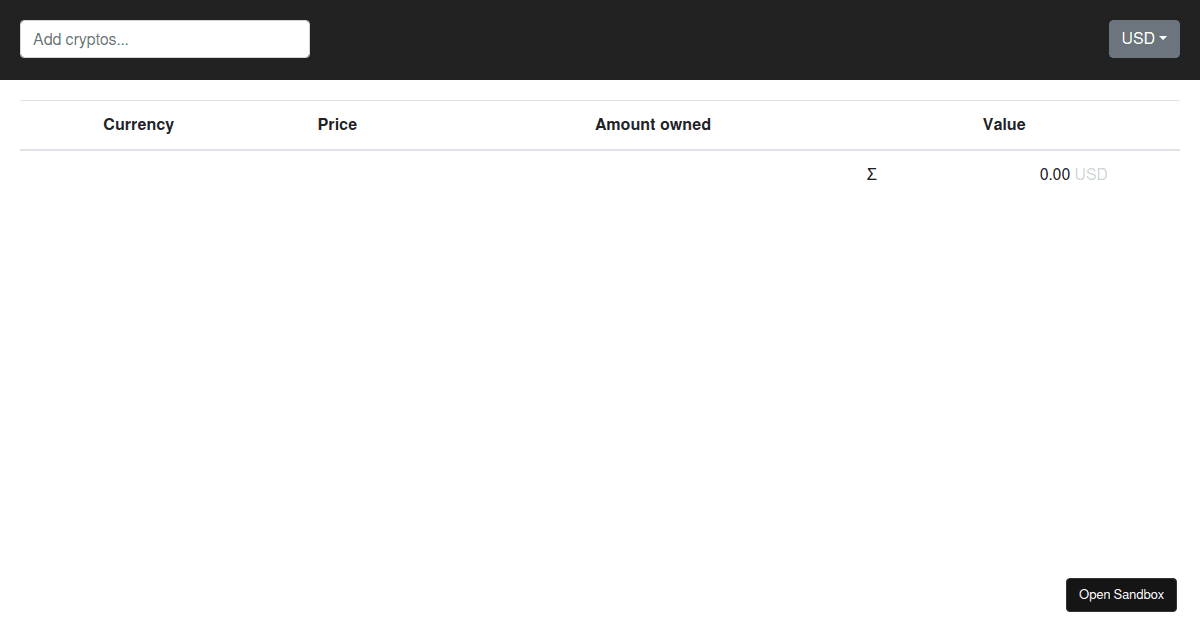The image size is (1200, 630).
Task: Open the sandbox via the corner link
Action: coord(1121,594)
